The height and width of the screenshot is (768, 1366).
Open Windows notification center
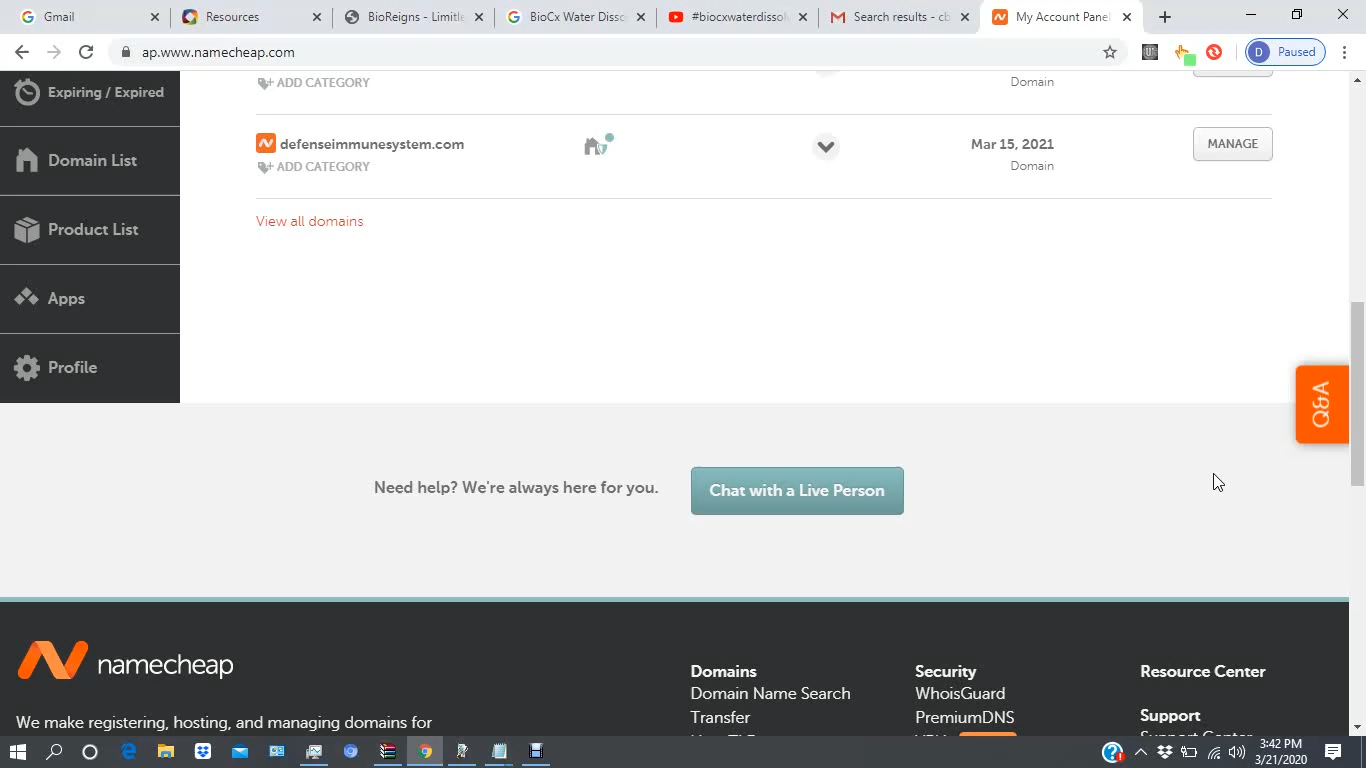tap(1333, 752)
